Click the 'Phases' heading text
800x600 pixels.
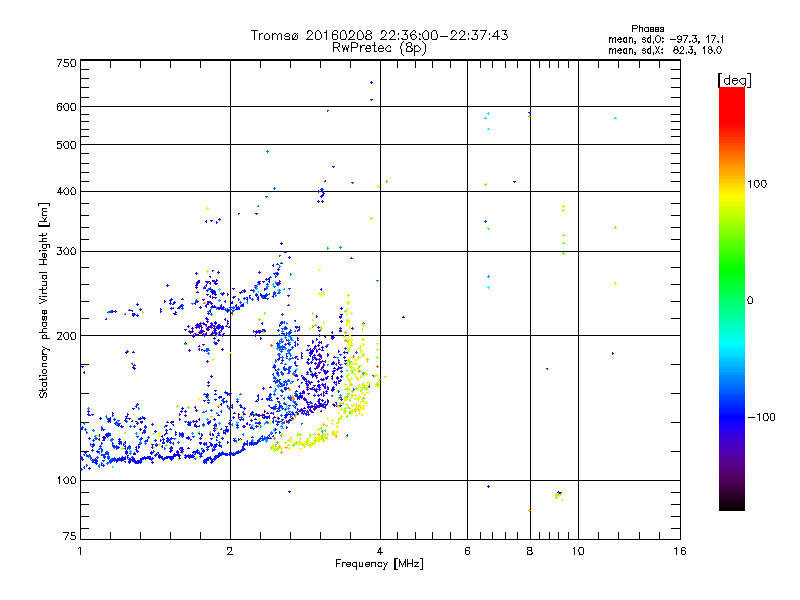(647, 29)
